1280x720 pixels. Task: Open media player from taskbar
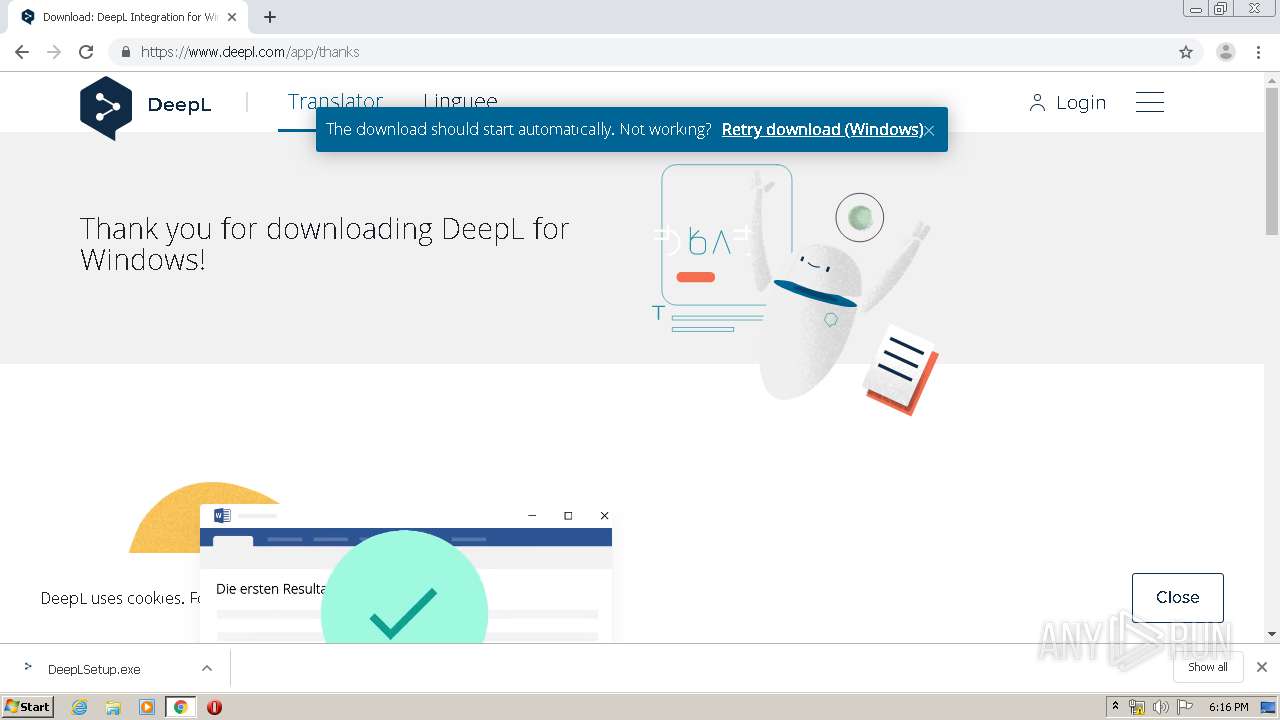(147, 707)
